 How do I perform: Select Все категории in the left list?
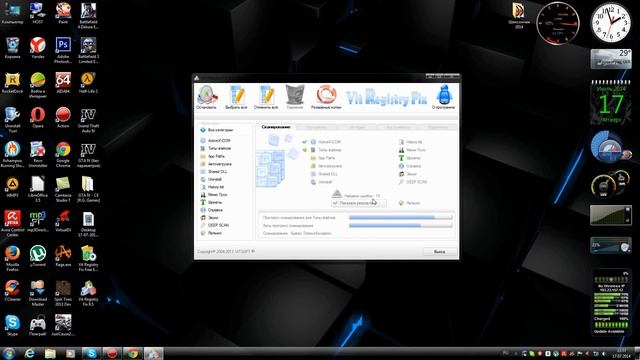pos(217,130)
